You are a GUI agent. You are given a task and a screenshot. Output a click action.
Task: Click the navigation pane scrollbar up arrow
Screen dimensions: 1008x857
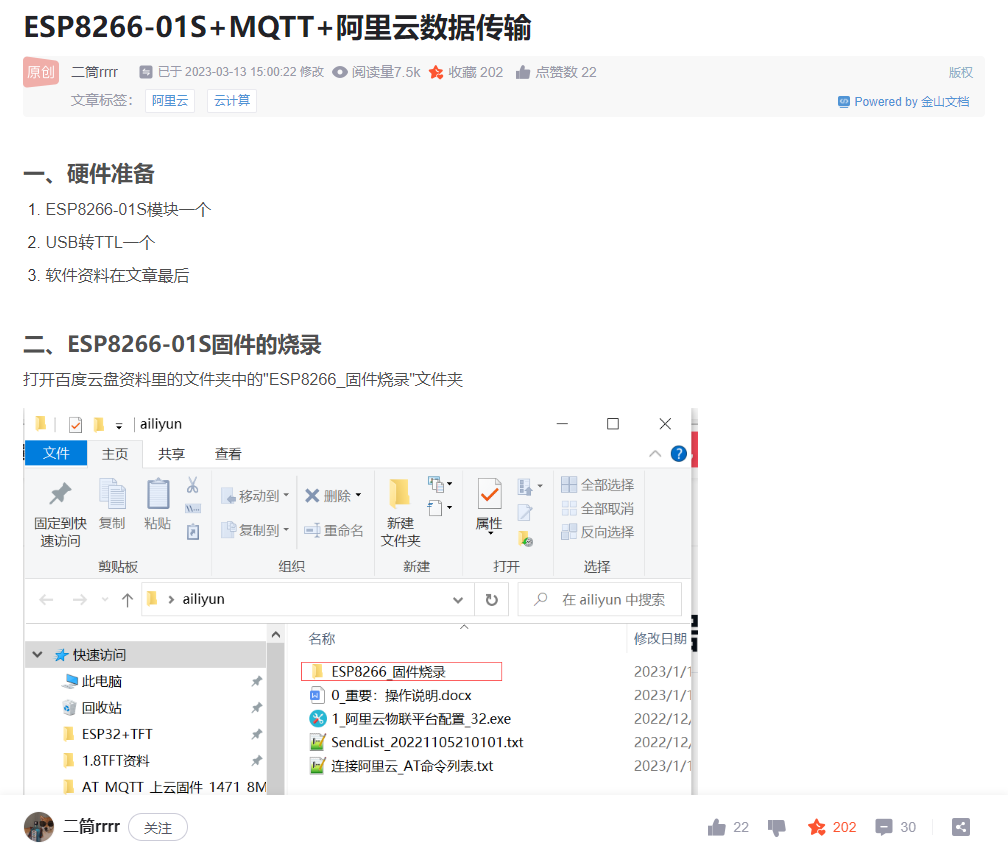coord(276,635)
